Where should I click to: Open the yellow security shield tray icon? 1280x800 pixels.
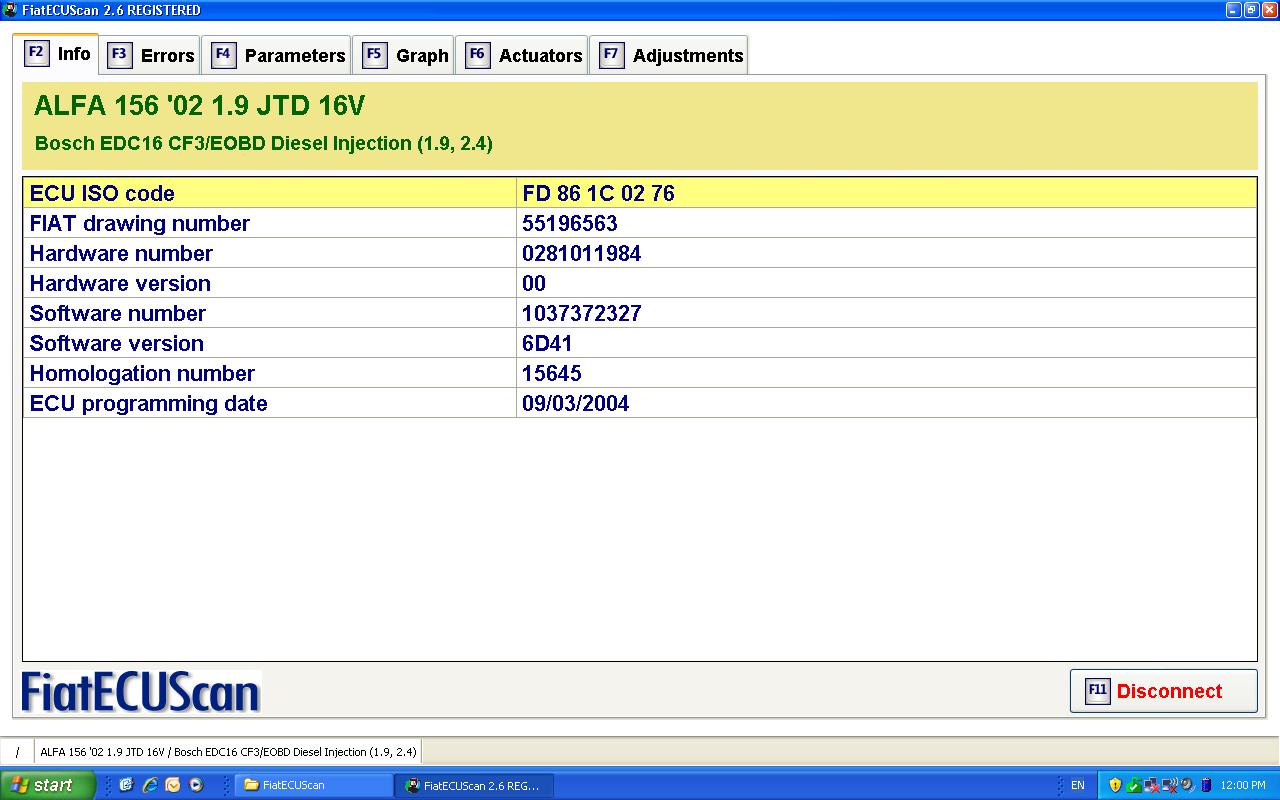click(x=1115, y=785)
